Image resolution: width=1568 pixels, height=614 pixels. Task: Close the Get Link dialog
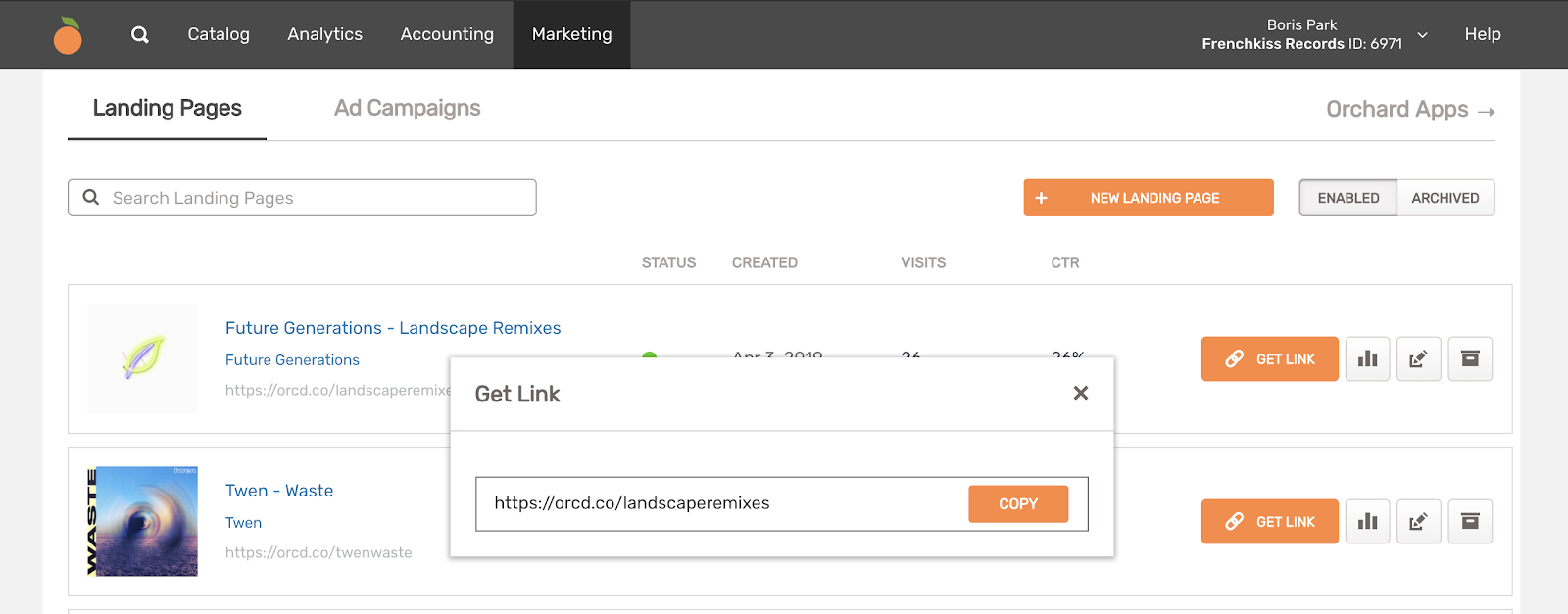click(1081, 393)
